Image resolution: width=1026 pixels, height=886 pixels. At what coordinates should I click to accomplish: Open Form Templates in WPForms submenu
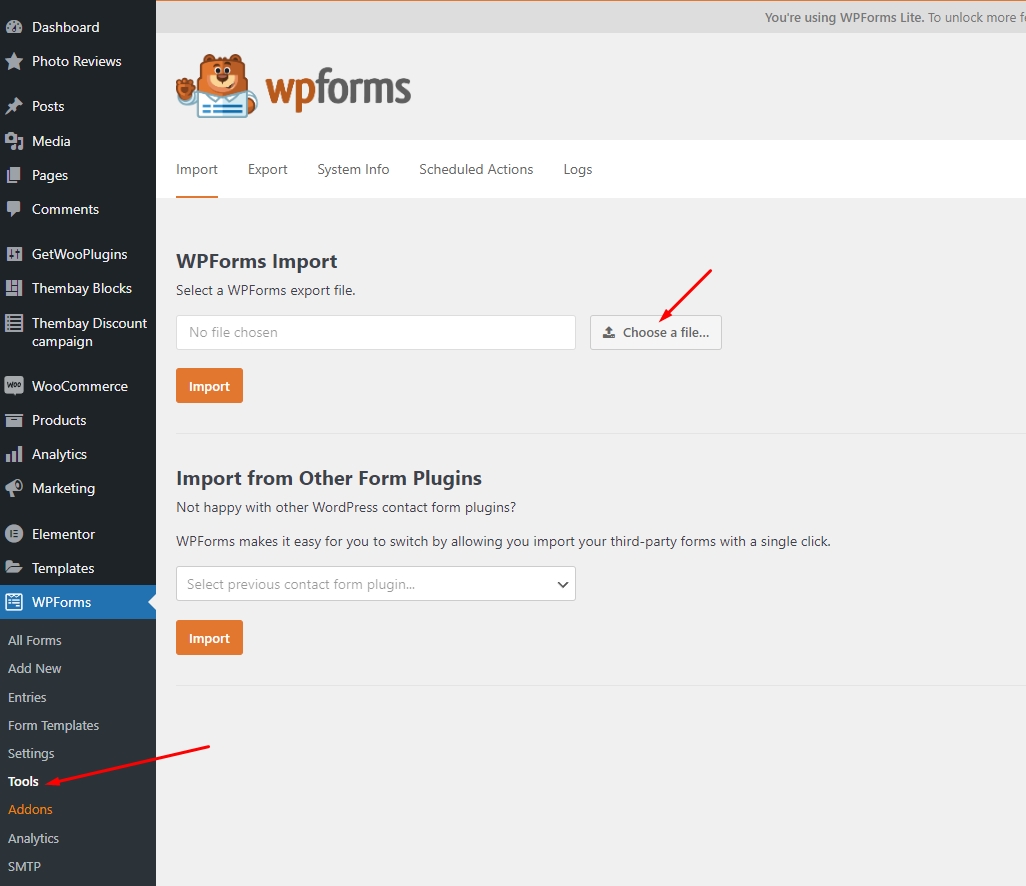point(53,725)
